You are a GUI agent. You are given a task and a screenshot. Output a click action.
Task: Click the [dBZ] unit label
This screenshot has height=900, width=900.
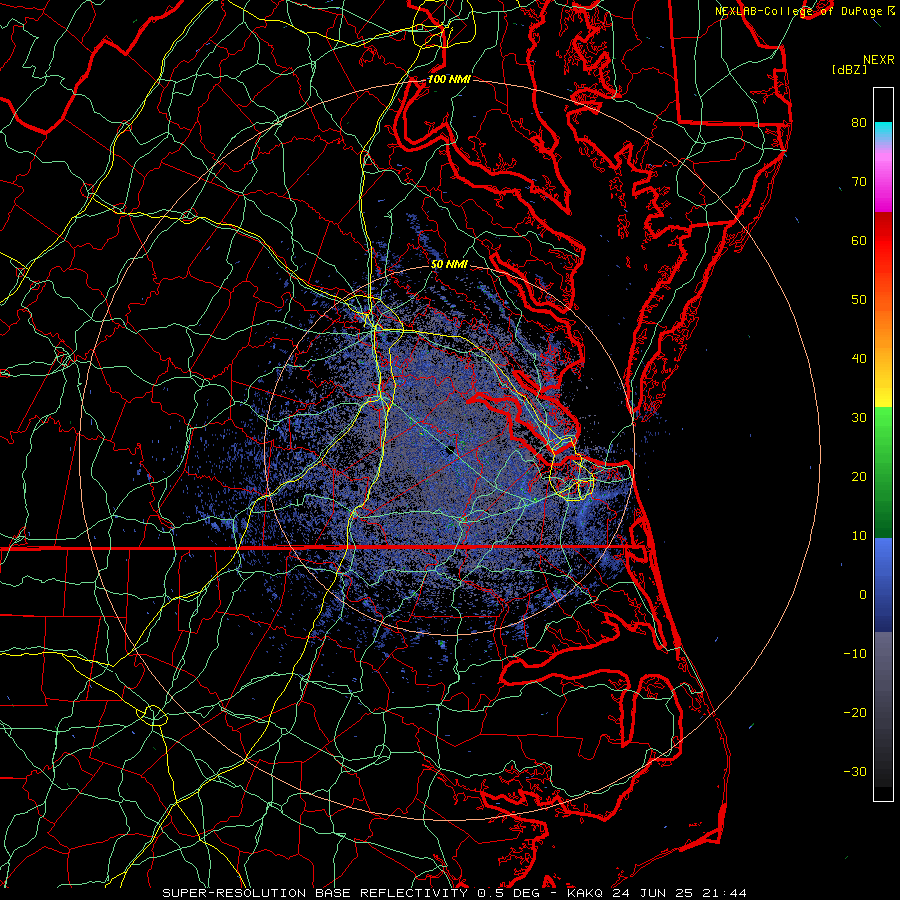[x=849, y=70]
